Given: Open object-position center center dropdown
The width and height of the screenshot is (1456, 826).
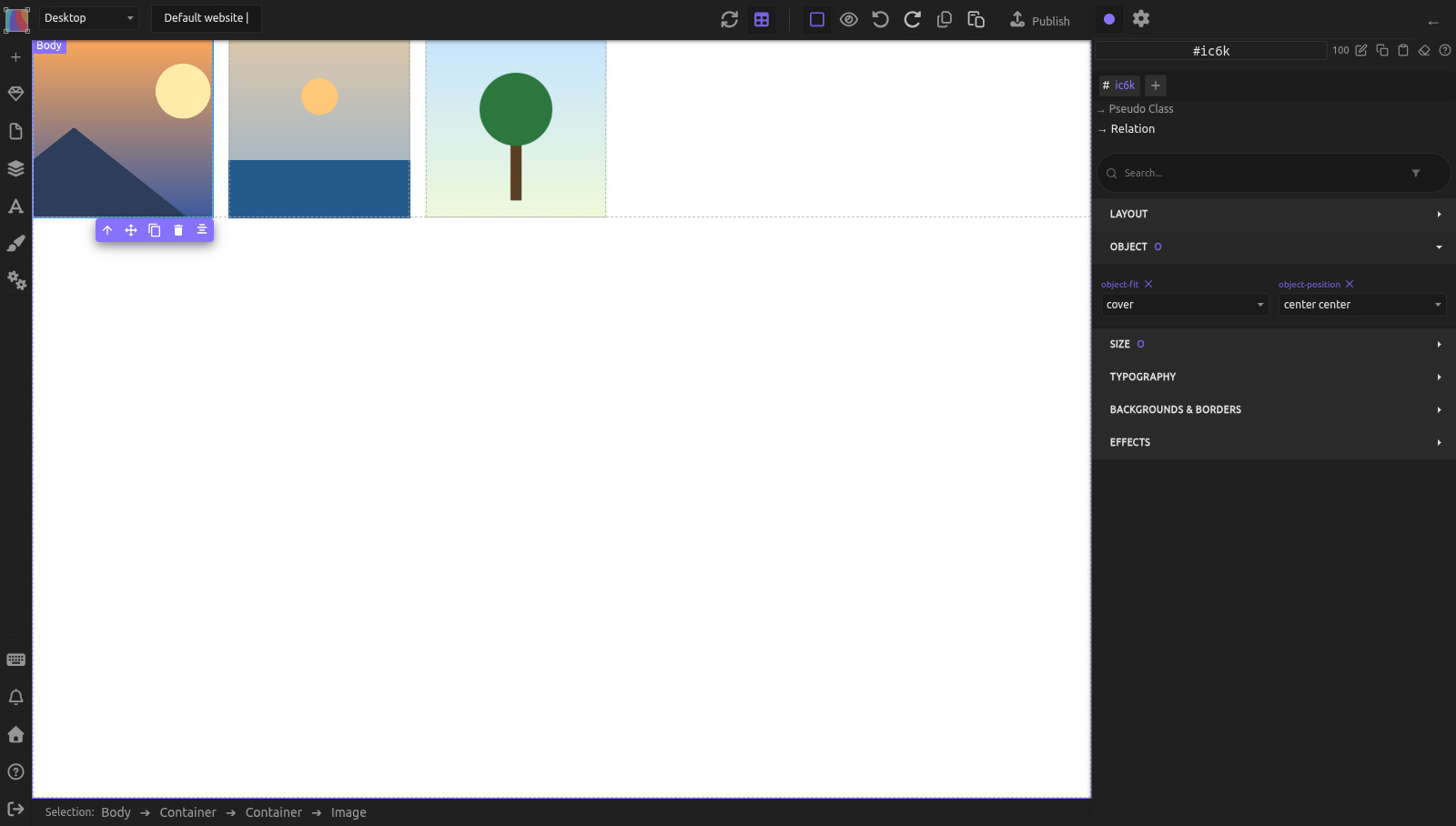Looking at the screenshot, I should click(x=1362, y=305).
